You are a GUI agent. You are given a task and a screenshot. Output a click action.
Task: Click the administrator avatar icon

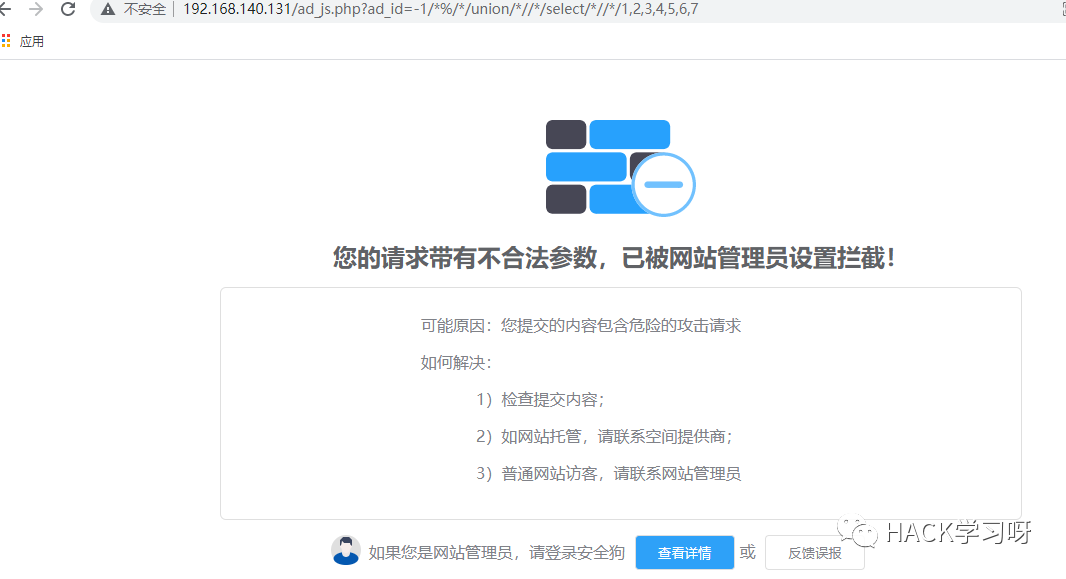345,550
